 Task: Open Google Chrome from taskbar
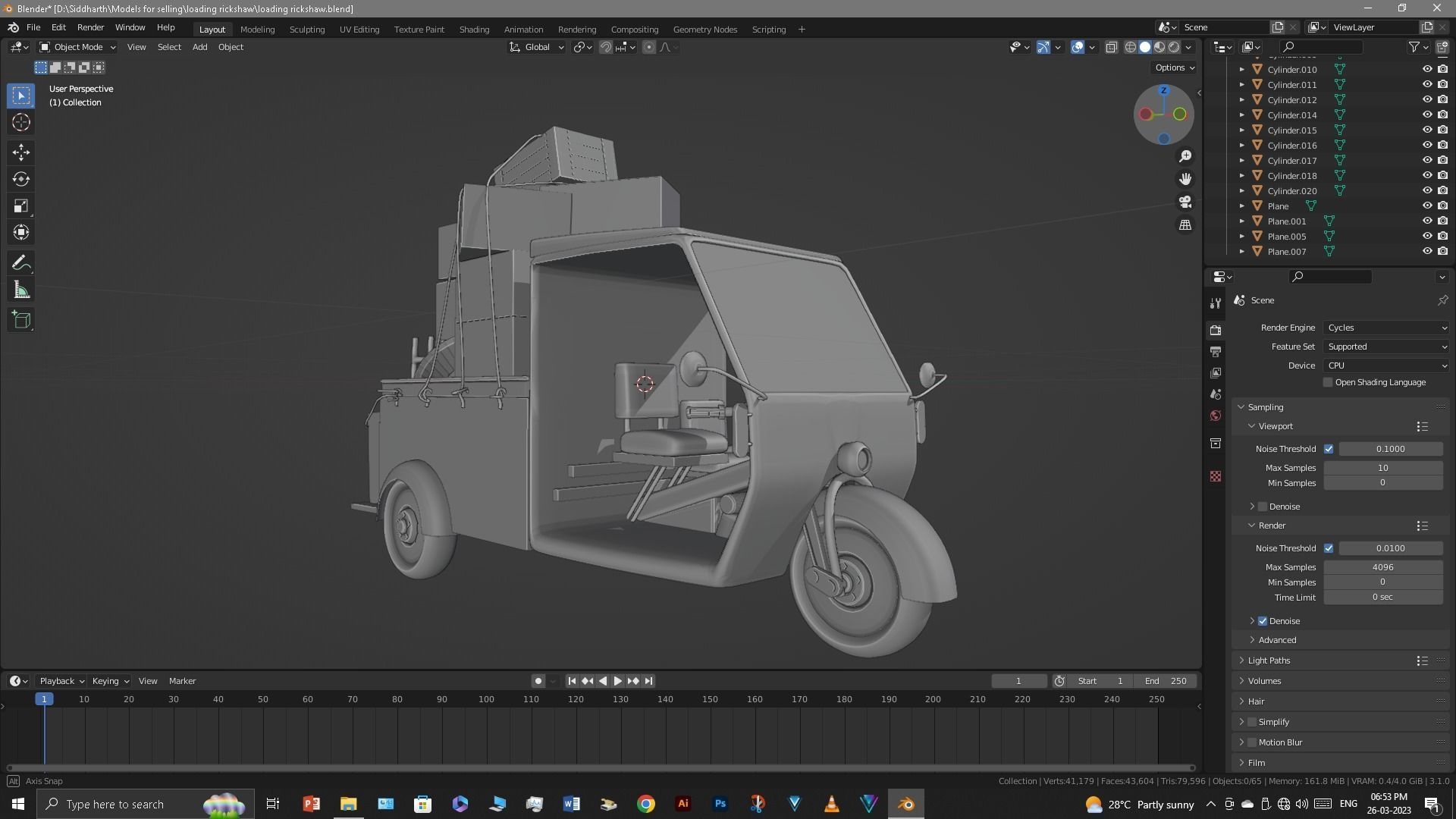click(x=645, y=804)
